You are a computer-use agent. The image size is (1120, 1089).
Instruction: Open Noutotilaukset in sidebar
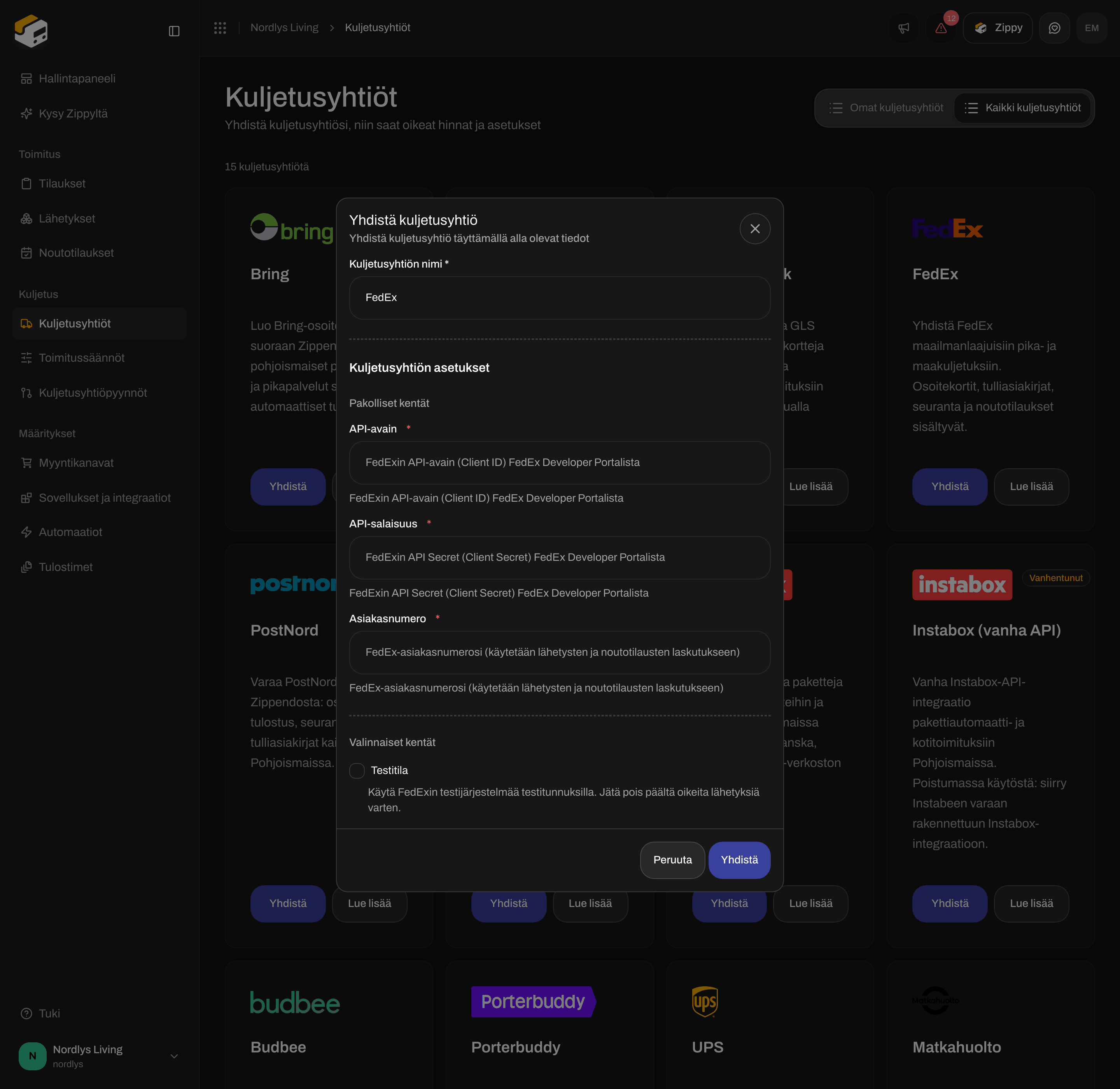[100, 253]
